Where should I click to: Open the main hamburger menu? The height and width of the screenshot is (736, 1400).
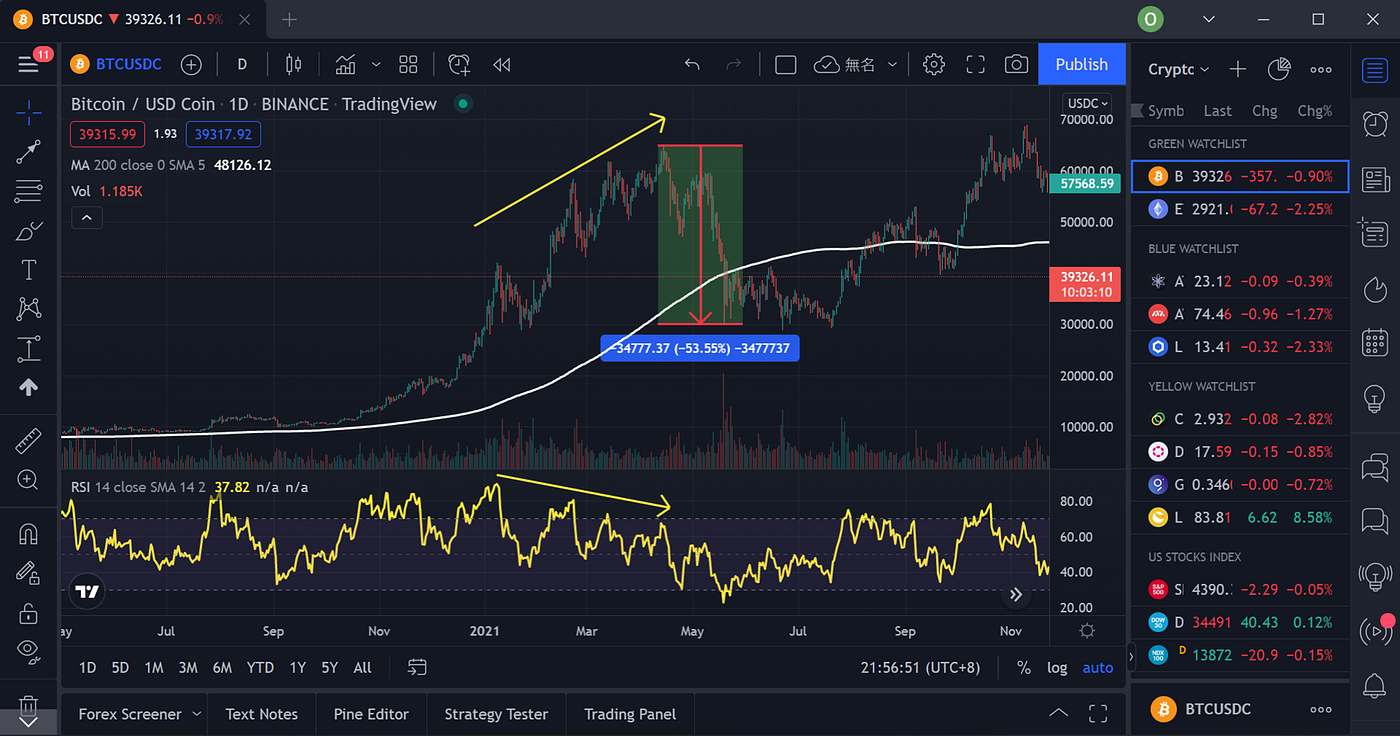(28, 64)
